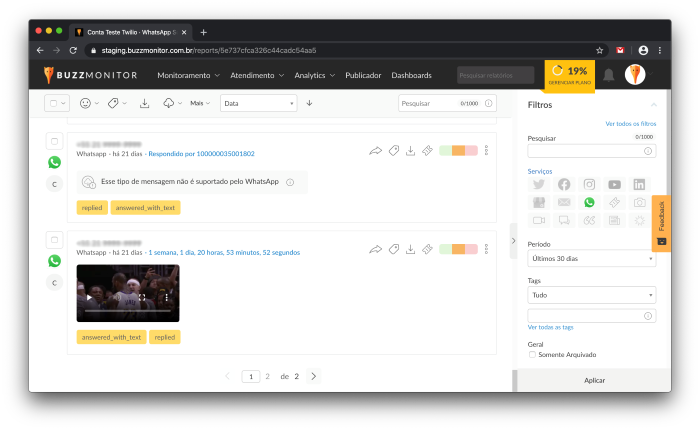Enable the Somente Arquivado checkbox

532,354
